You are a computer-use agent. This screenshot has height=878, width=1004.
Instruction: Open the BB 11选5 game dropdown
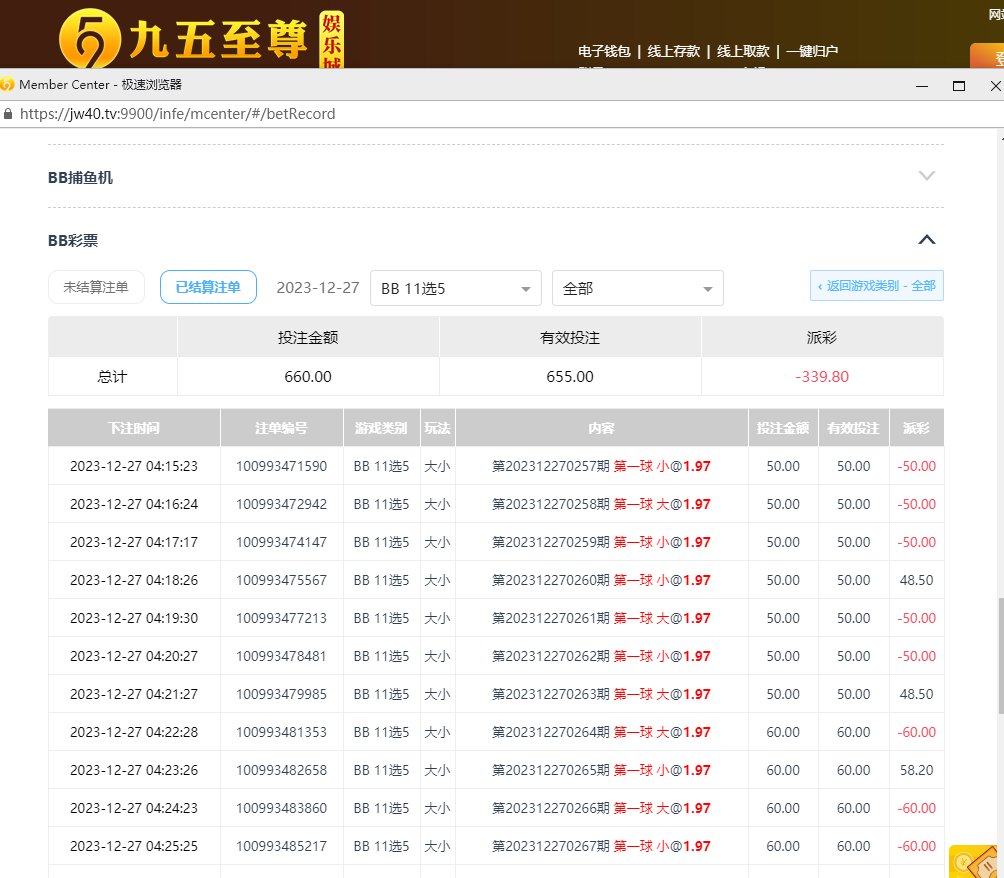point(455,288)
